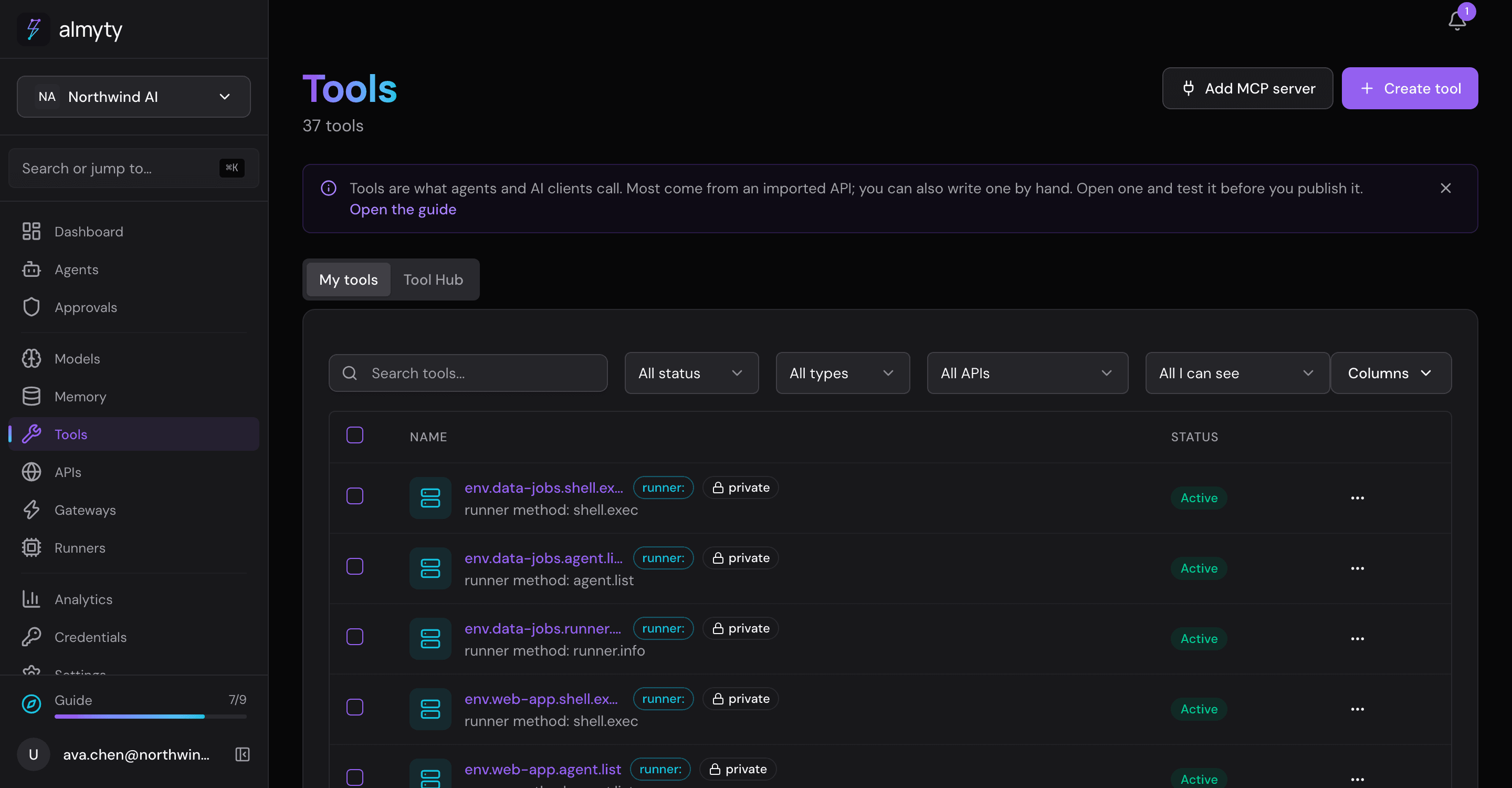Image resolution: width=1512 pixels, height=788 pixels.
Task: Click the search magnifier icon in tools search
Action: [350, 373]
